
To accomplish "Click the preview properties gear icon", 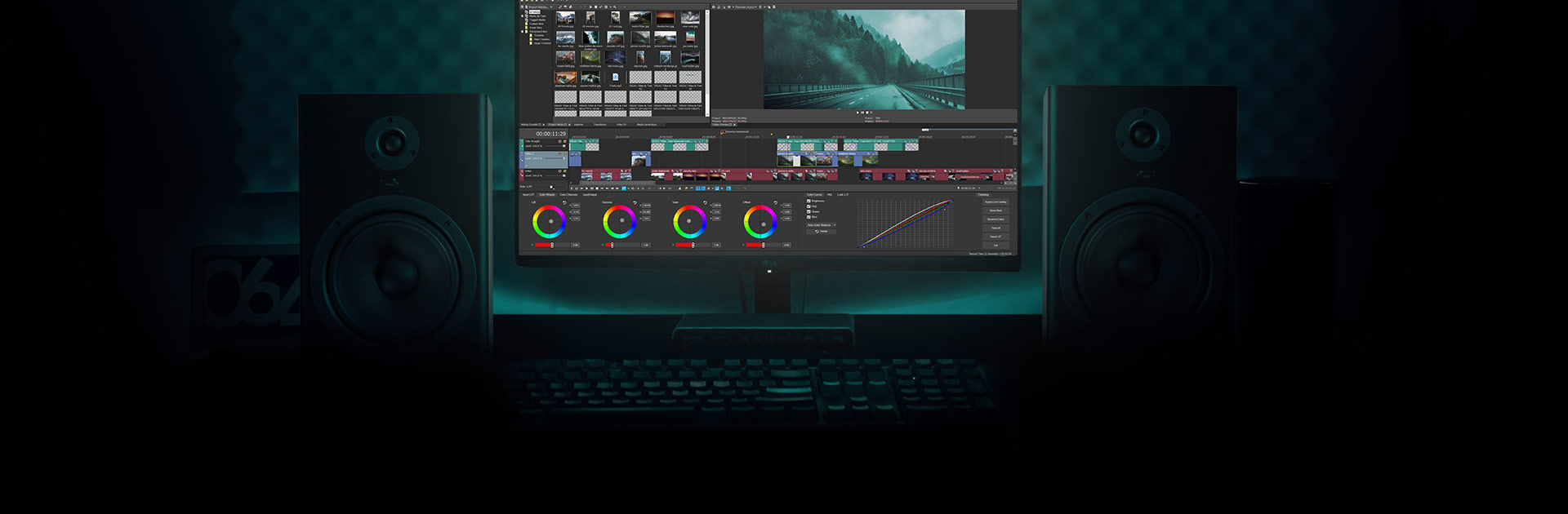I will pos(714,7).
